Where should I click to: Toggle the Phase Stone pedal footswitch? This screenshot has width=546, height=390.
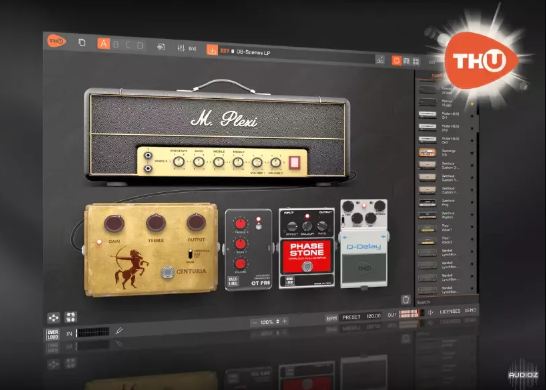[306, 267]
